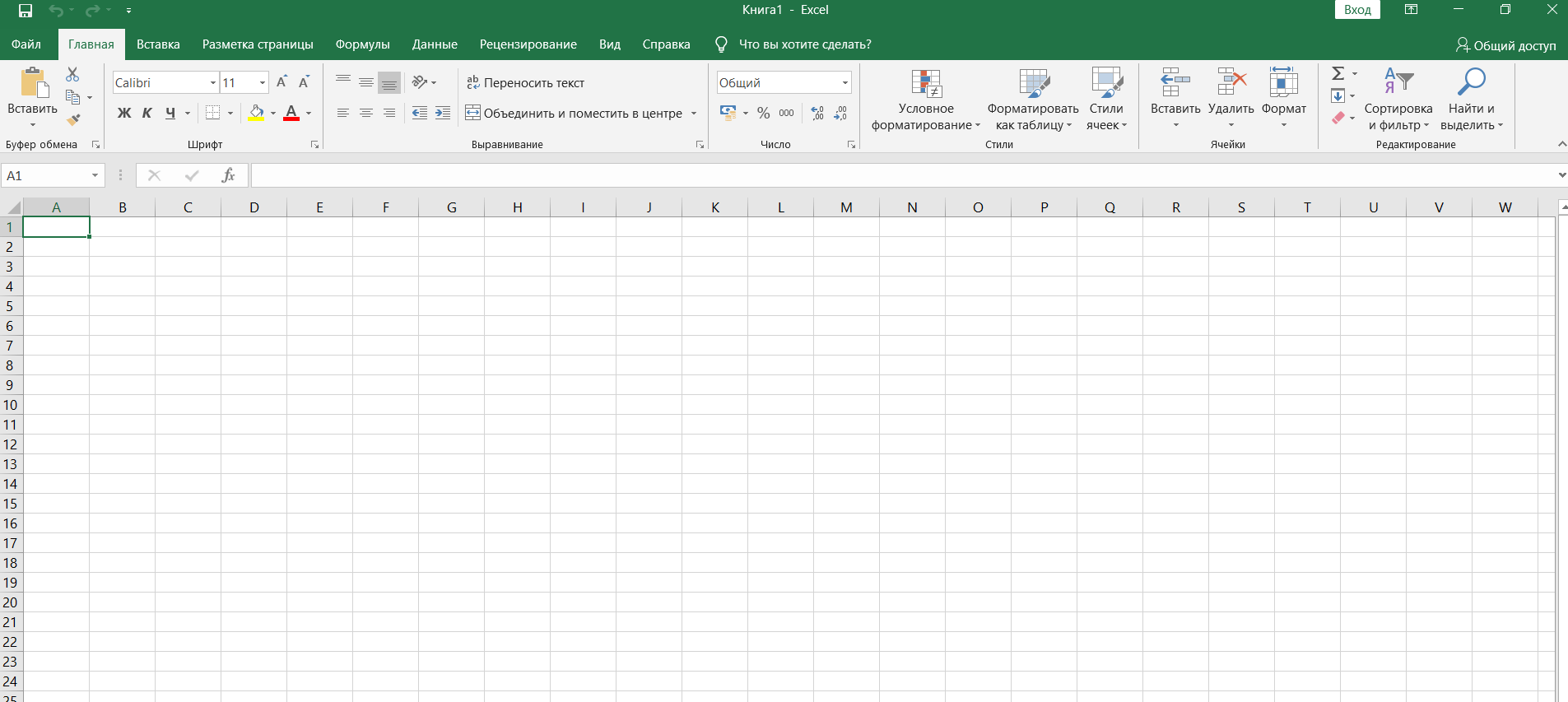Merge cells with Объединить и поместить в центре
1568x702 pixels.
click(x=574, y=113)
